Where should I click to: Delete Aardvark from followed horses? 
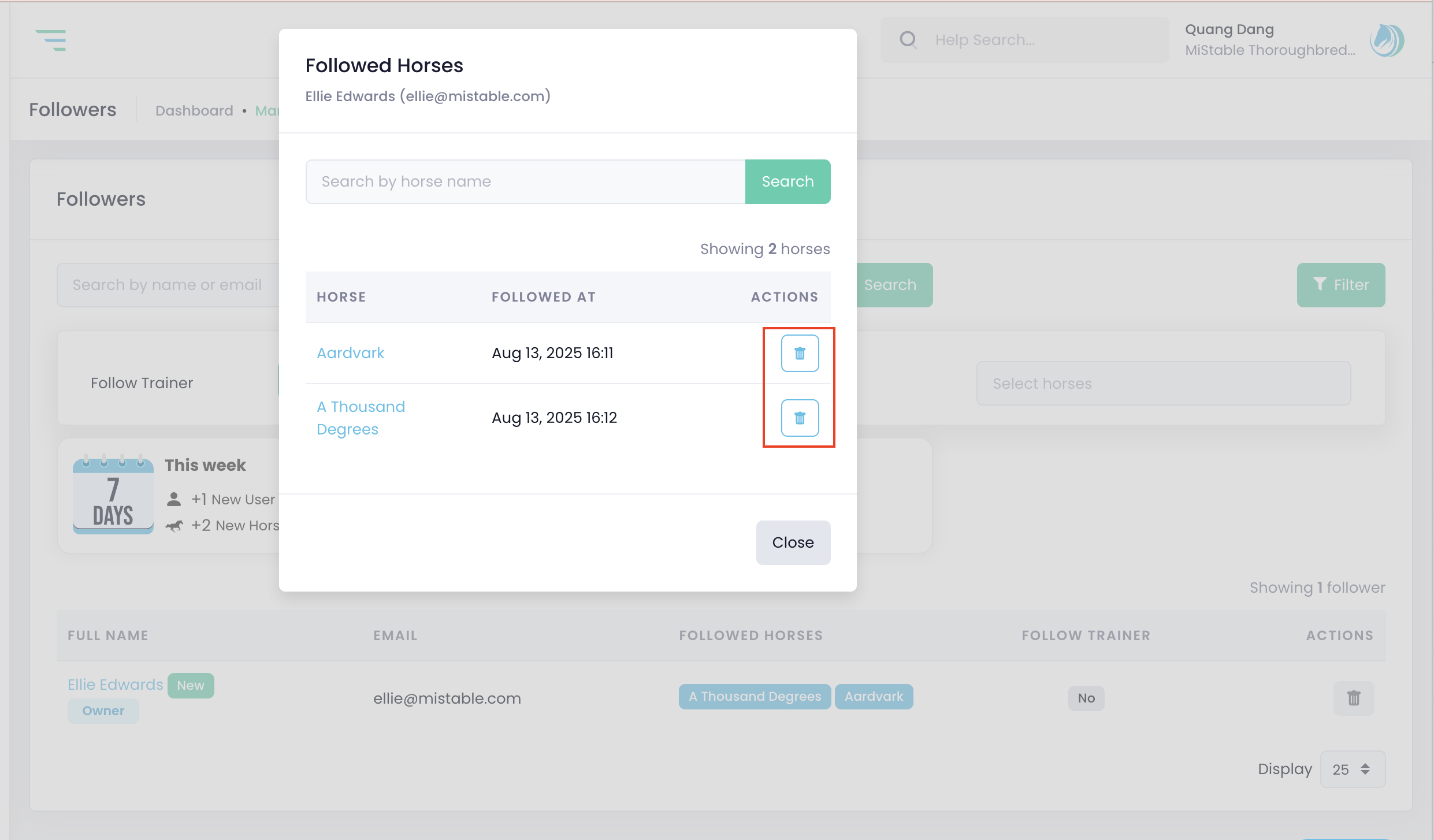(800, 353)
